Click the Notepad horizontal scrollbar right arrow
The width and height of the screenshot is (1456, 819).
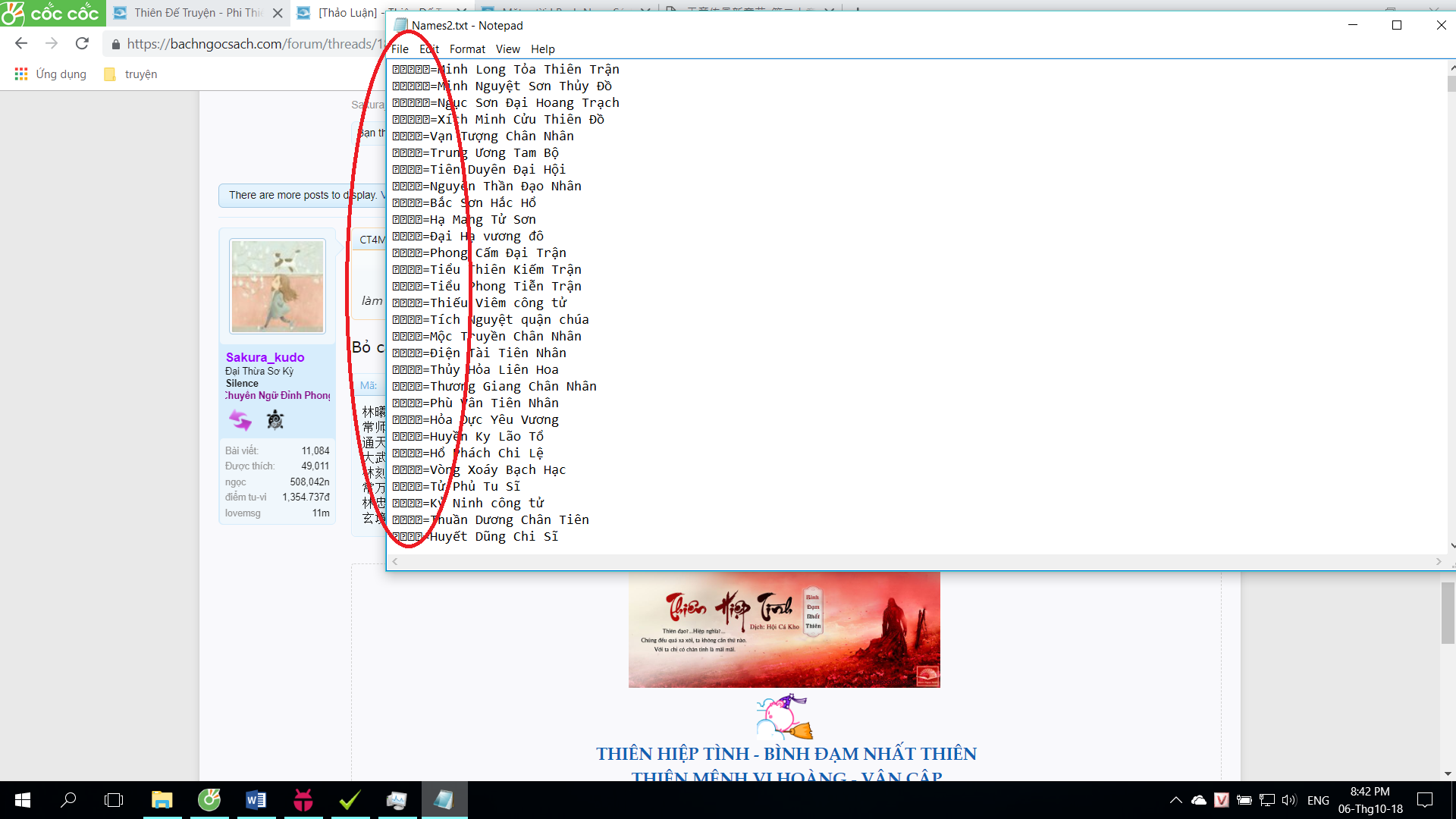tap(1439, 561)
